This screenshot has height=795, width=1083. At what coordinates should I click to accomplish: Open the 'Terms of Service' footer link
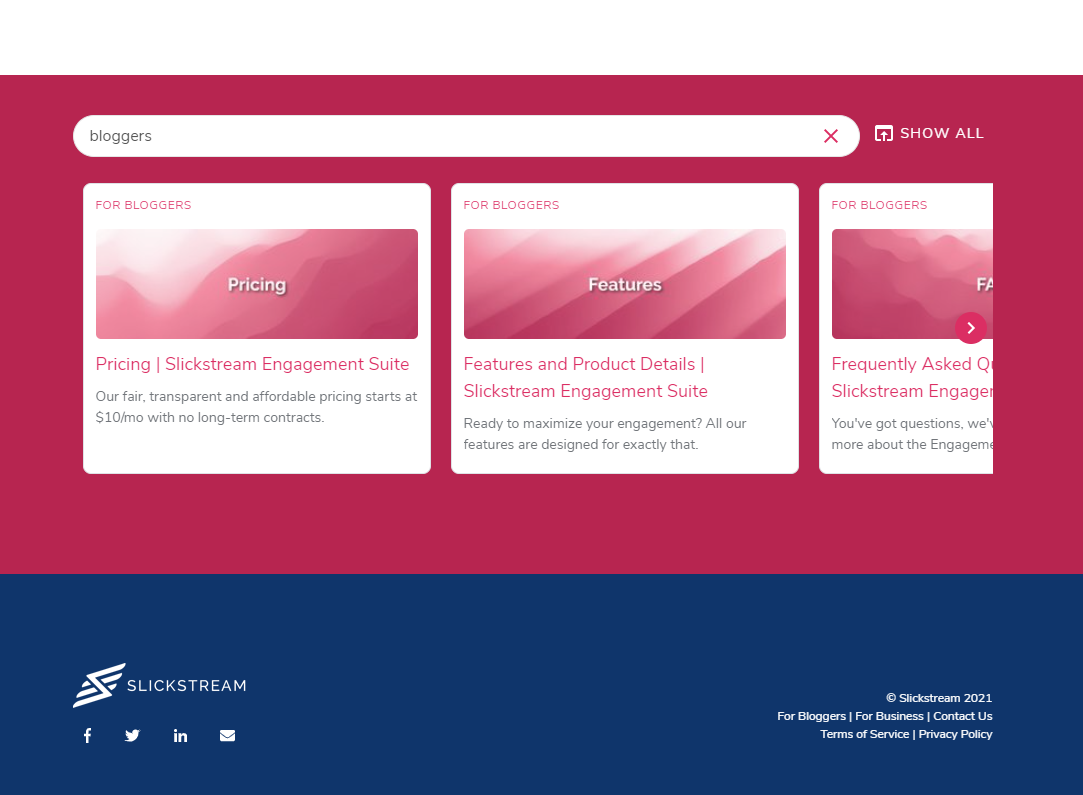(x=865, y=734)
